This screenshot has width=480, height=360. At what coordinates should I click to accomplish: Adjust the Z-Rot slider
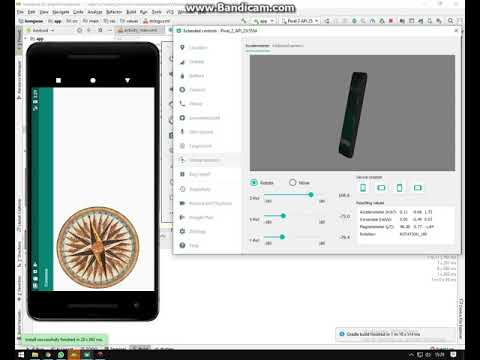[294, 195]
